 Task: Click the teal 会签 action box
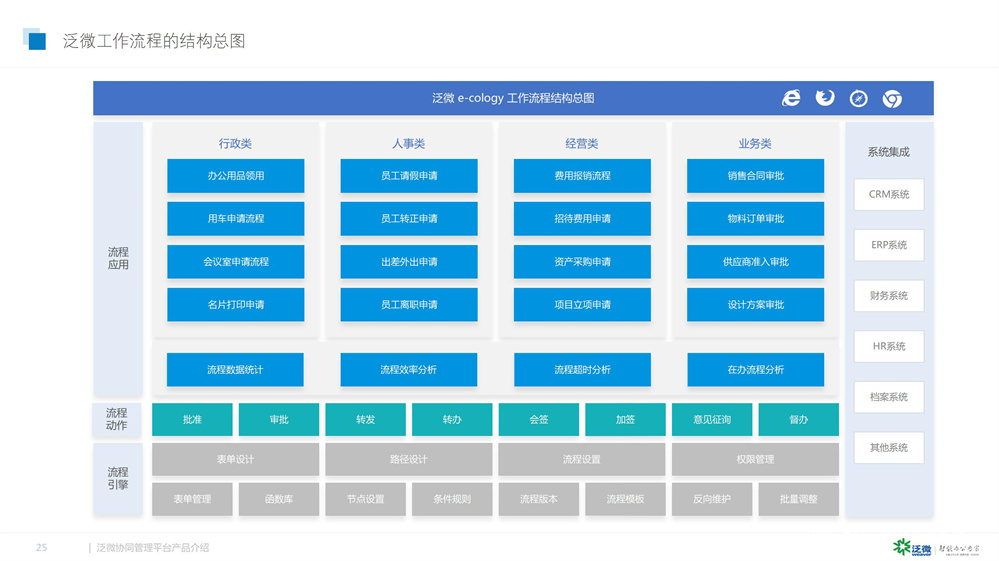point(539,420)
